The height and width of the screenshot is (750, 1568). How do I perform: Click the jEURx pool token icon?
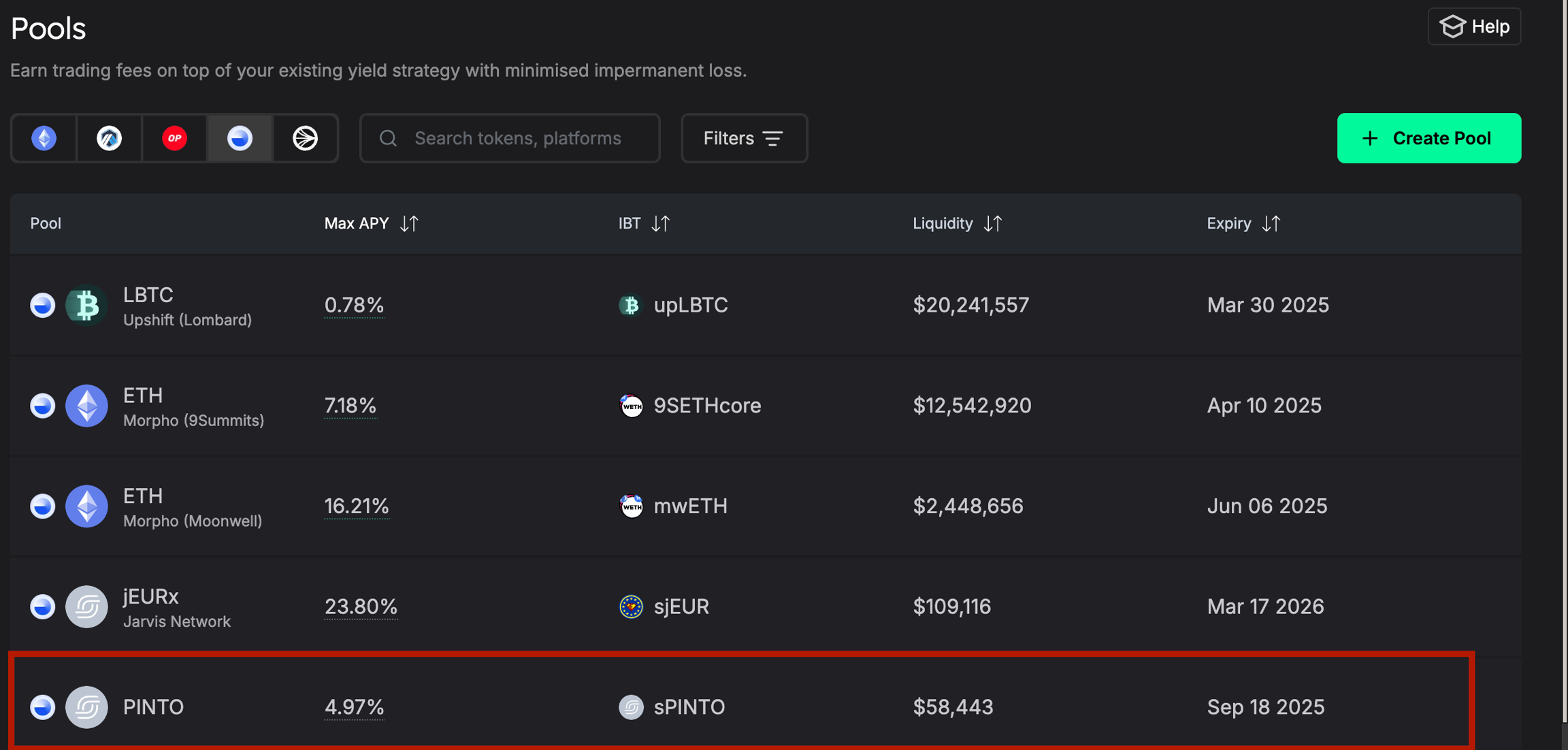coord(86,606)
